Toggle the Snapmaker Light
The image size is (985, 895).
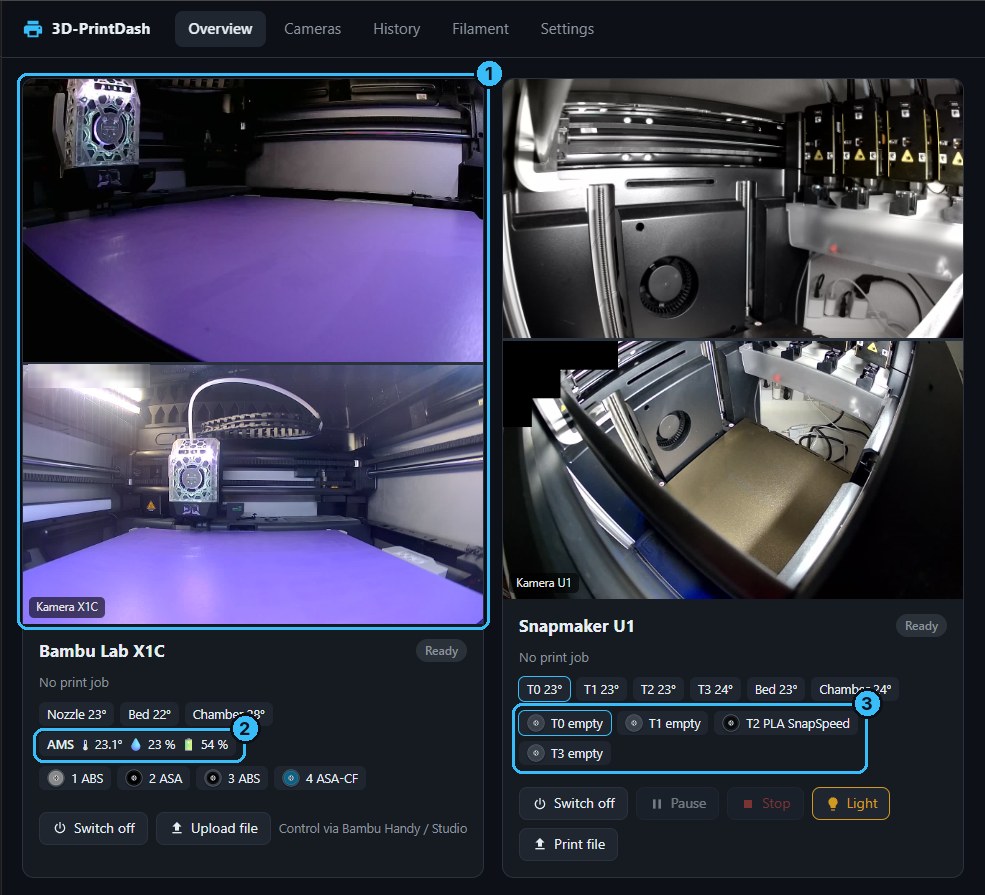click(851, 803)
